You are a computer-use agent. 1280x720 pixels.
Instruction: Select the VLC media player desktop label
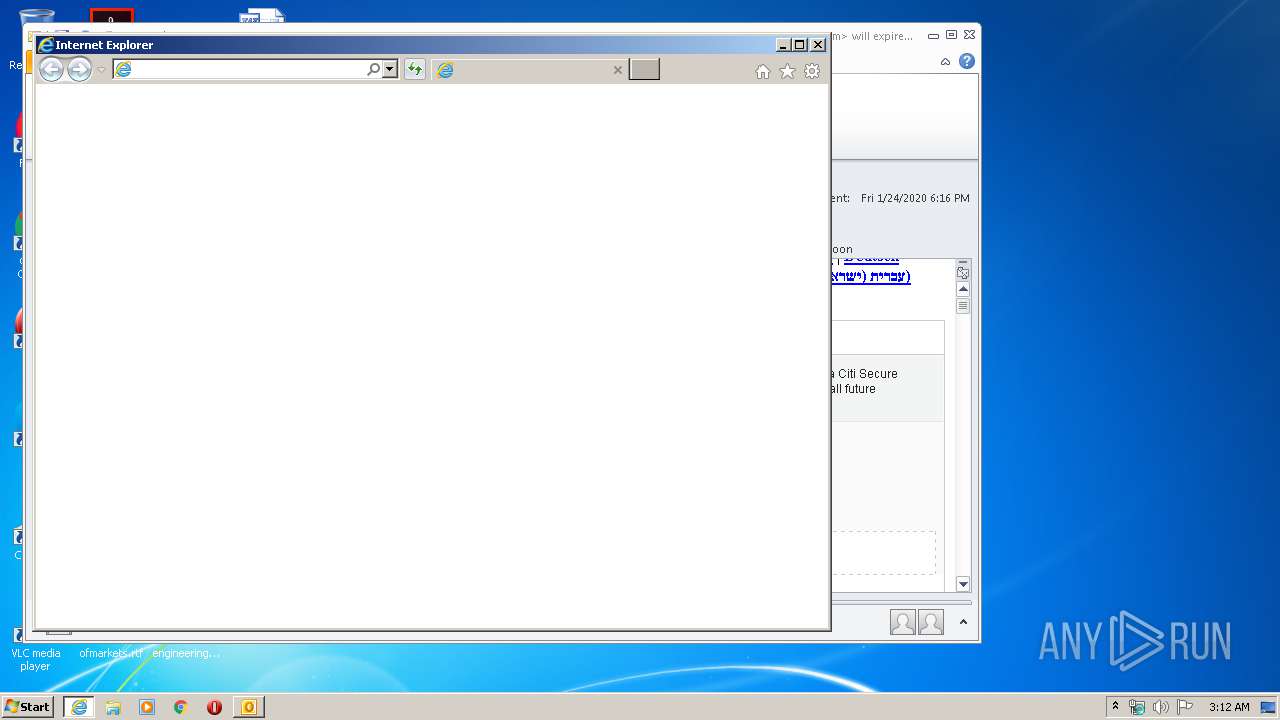click(x=35, y=660)
